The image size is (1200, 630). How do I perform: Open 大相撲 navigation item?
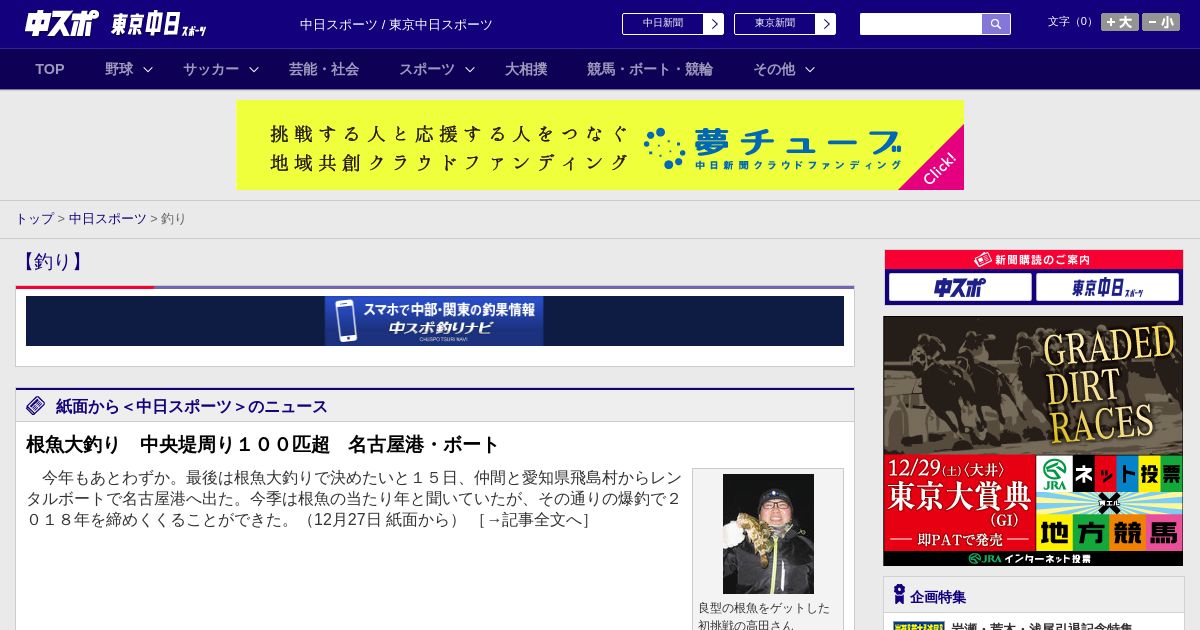coord(526,69)
